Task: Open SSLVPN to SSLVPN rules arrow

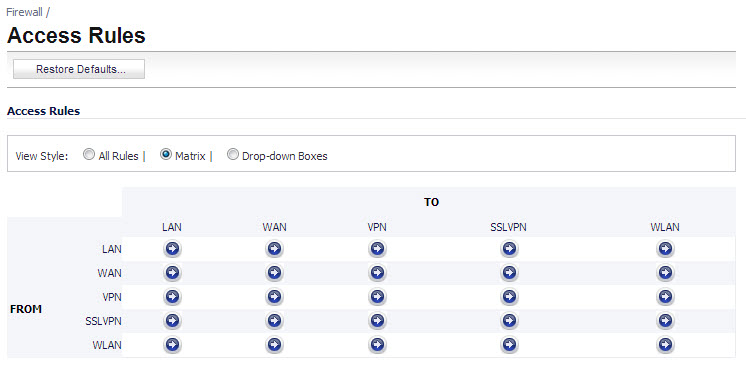Action: 509,321
